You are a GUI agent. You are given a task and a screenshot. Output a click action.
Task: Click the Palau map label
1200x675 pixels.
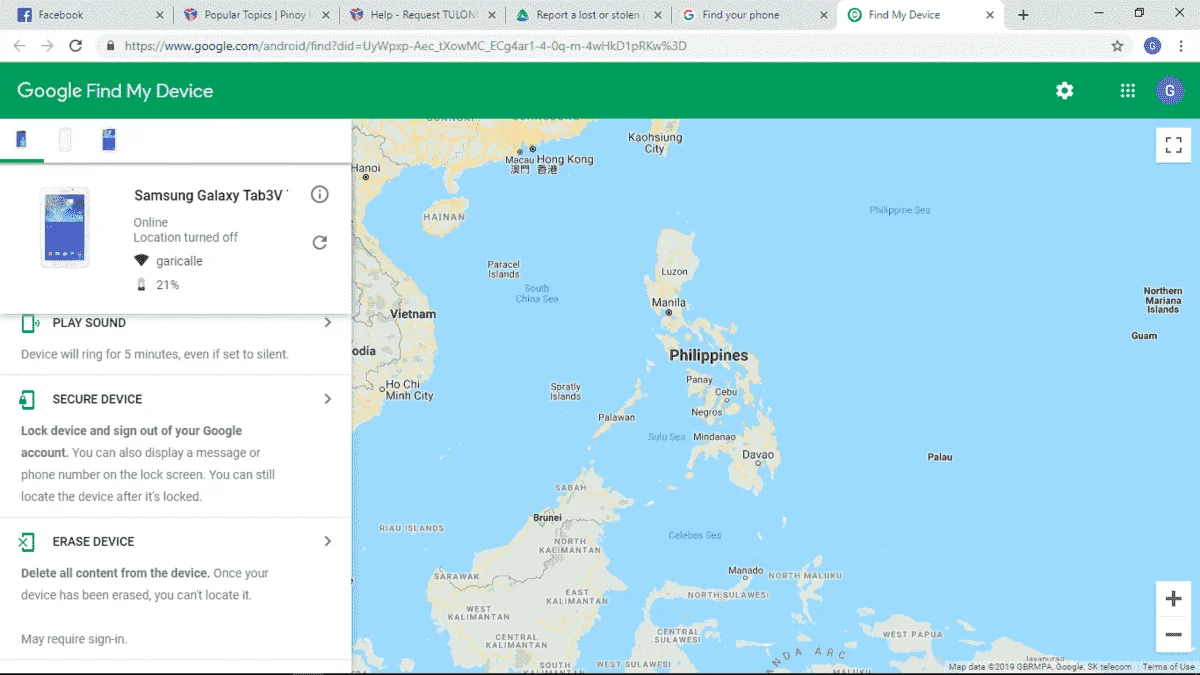pos(940,456)
